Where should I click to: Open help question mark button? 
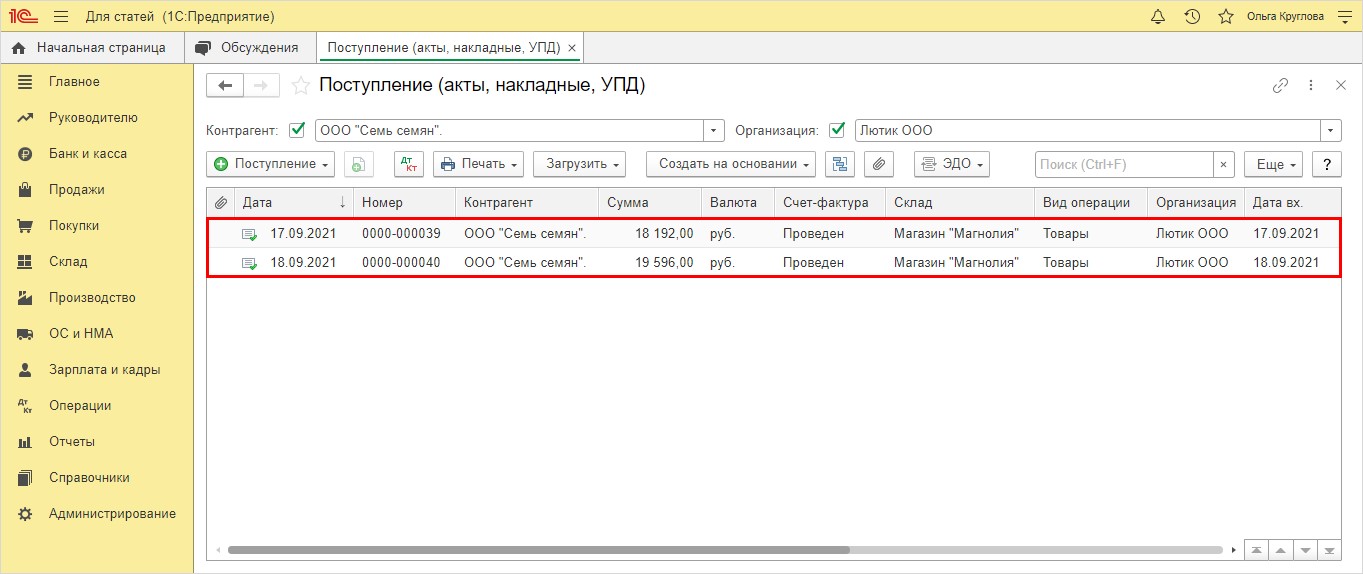click(x=1326, y=164)
